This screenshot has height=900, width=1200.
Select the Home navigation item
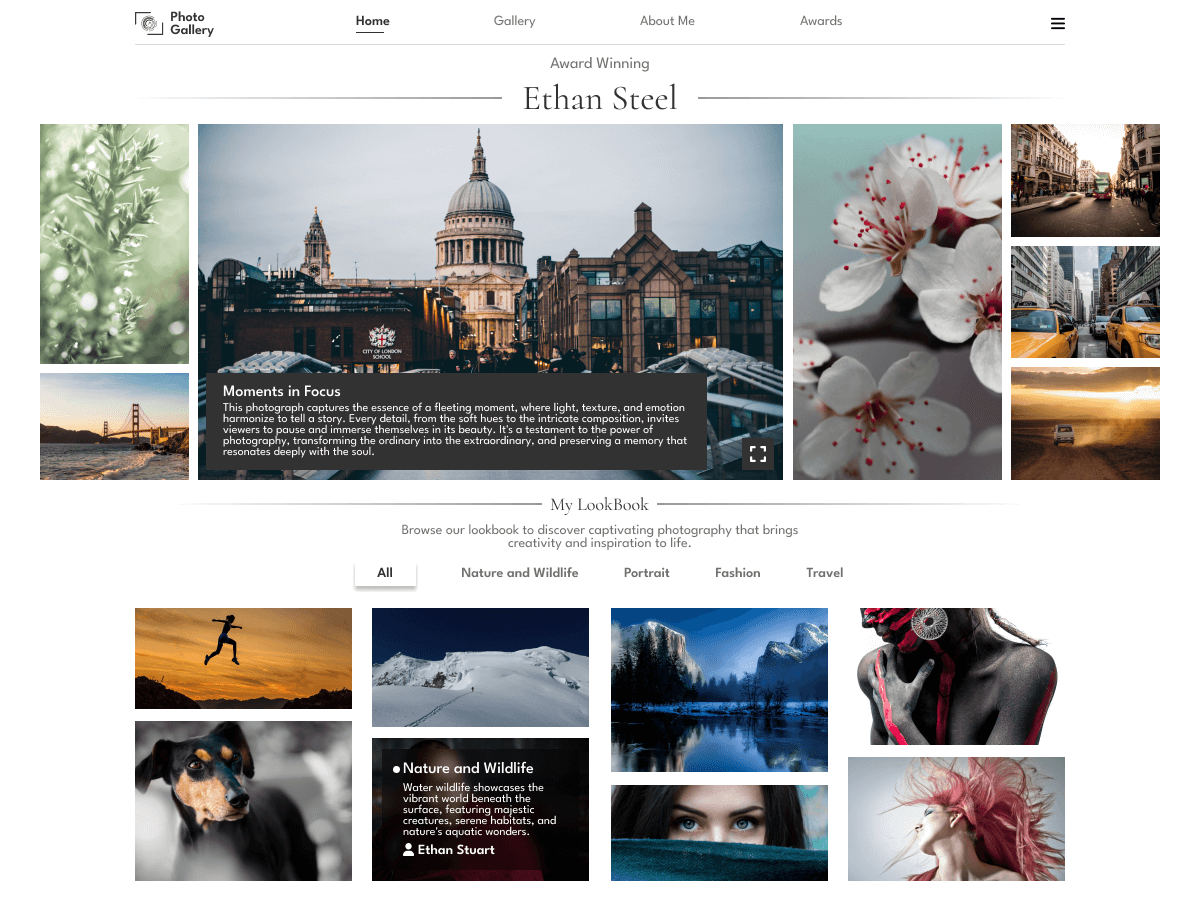click(371, 20)
